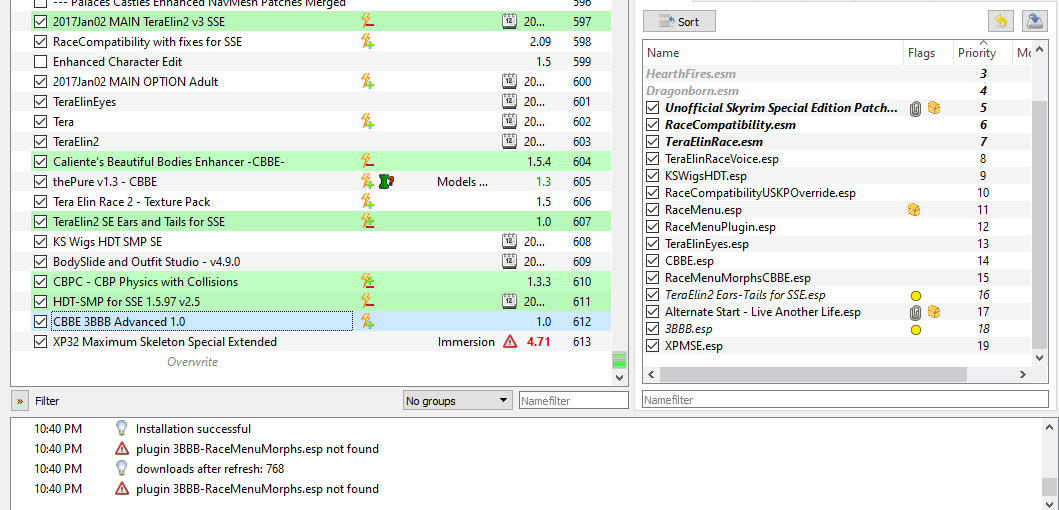Click the plugin list horizontal scrollbar right arrow
1059x510 pixels.
pyautogui.click(x=1023, y=374)
